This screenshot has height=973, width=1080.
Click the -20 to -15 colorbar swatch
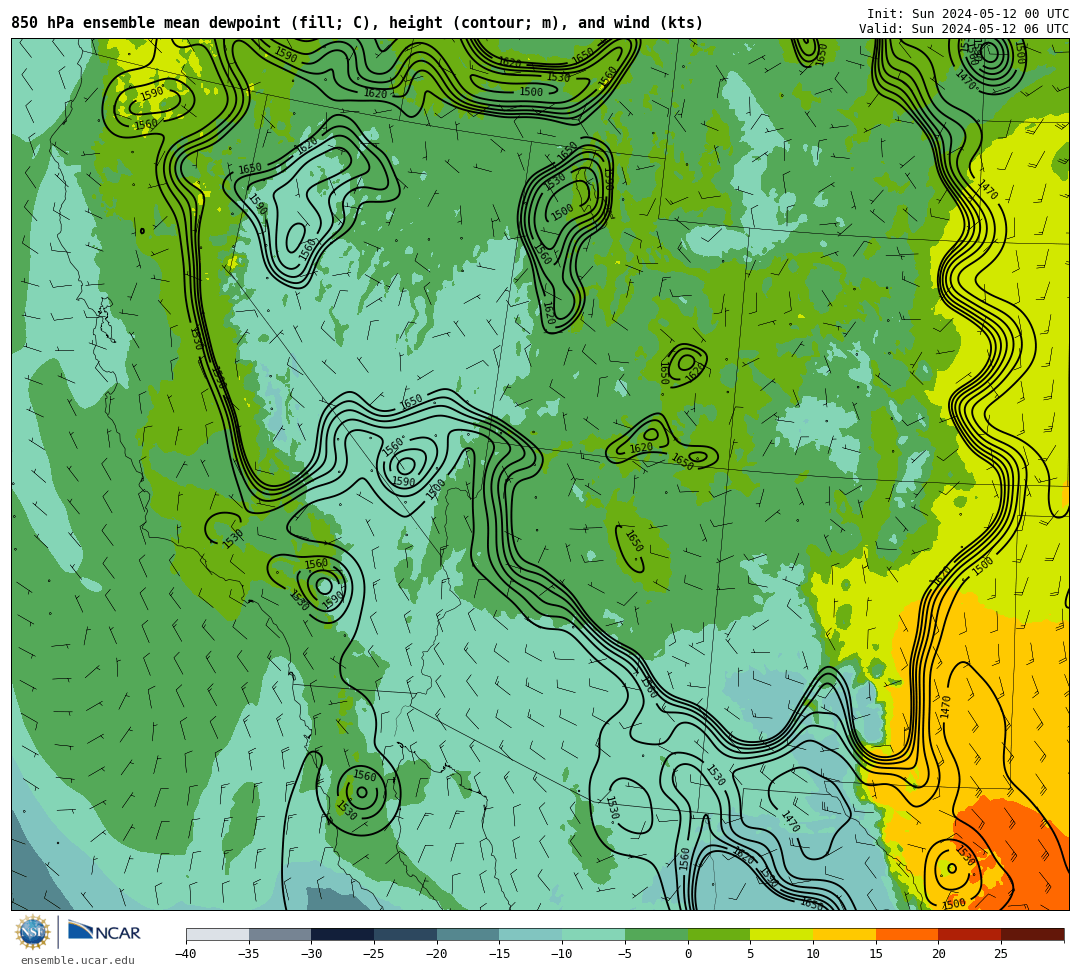click(468, 934)
